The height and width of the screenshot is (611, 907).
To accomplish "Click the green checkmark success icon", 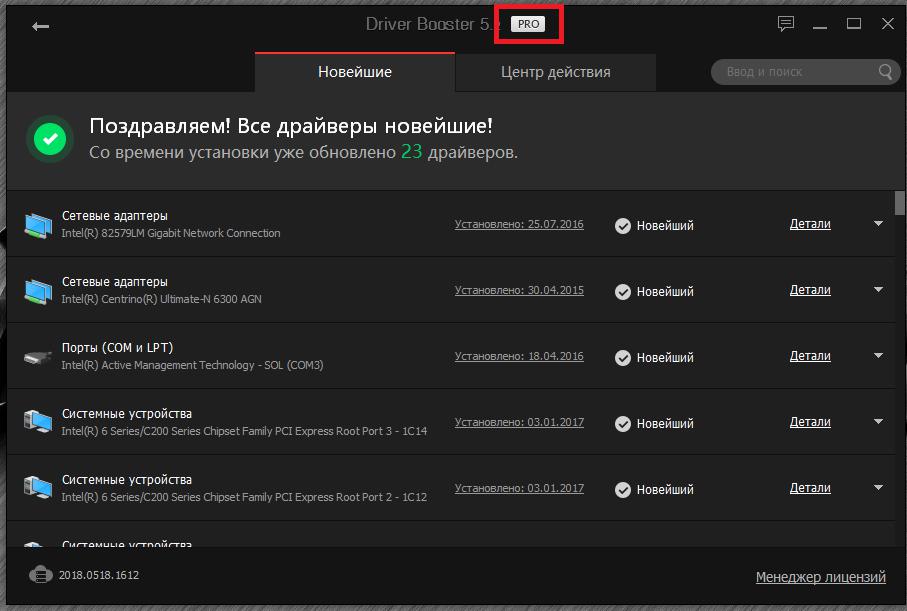I will pyautogui.click(x=50, y=139).
